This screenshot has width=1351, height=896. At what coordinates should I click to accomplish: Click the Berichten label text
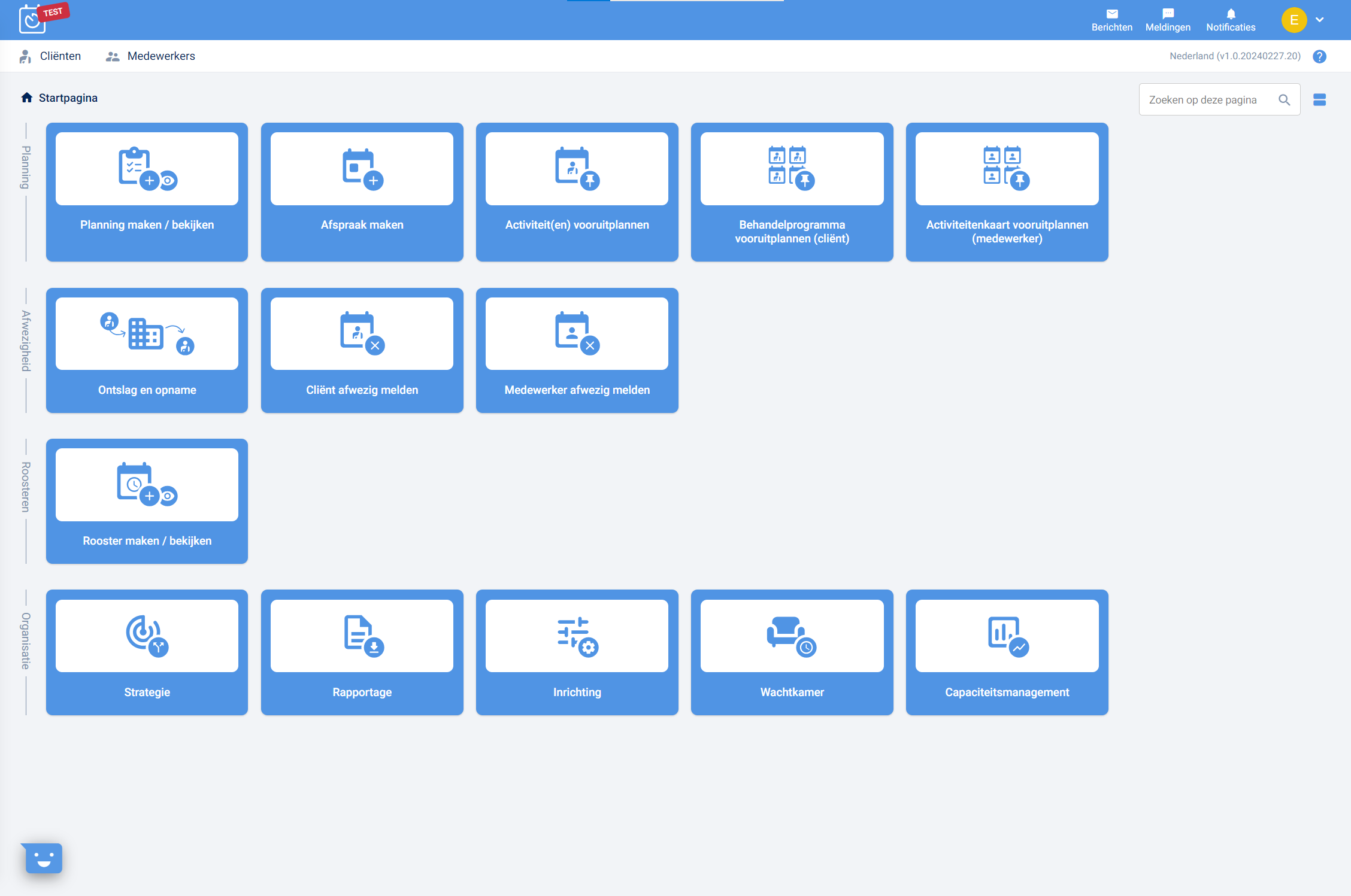click(1112, 28)
